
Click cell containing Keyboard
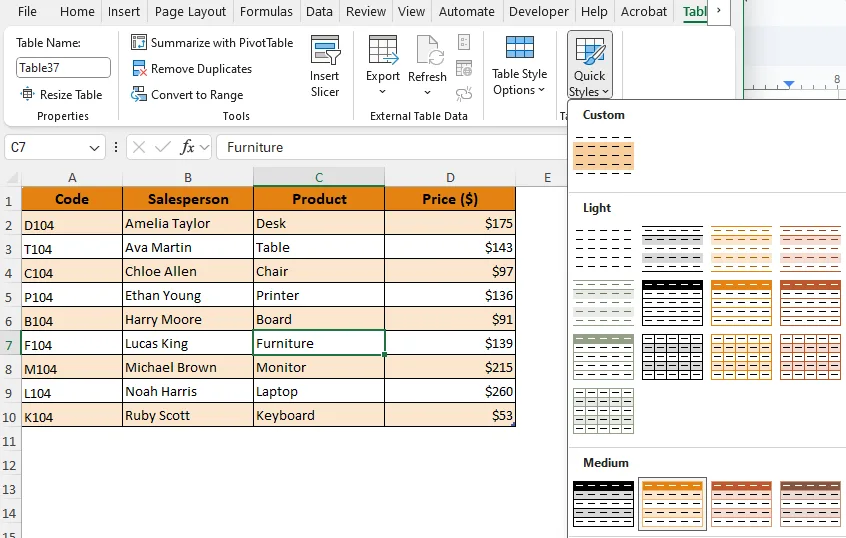click(319, 416)
